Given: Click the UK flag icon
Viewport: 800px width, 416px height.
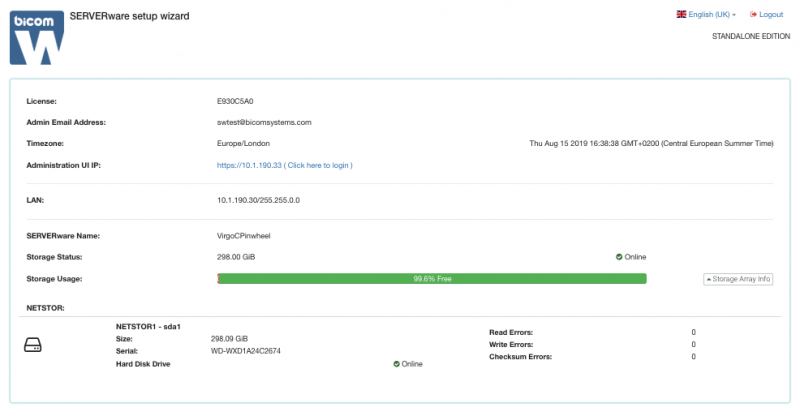Looking at the screenshot, I should coord(681,14).
